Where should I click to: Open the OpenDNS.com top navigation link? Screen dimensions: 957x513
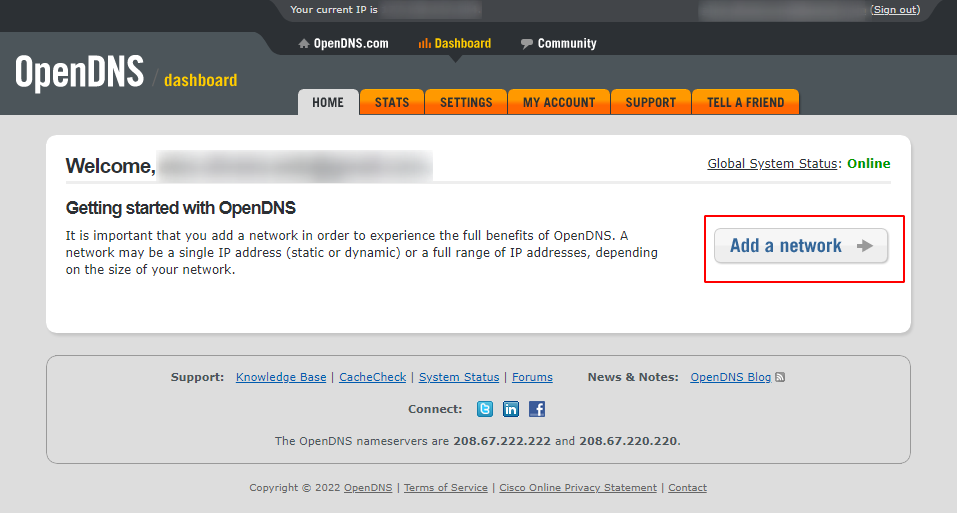pyautogui.click(x=351, y=43)
